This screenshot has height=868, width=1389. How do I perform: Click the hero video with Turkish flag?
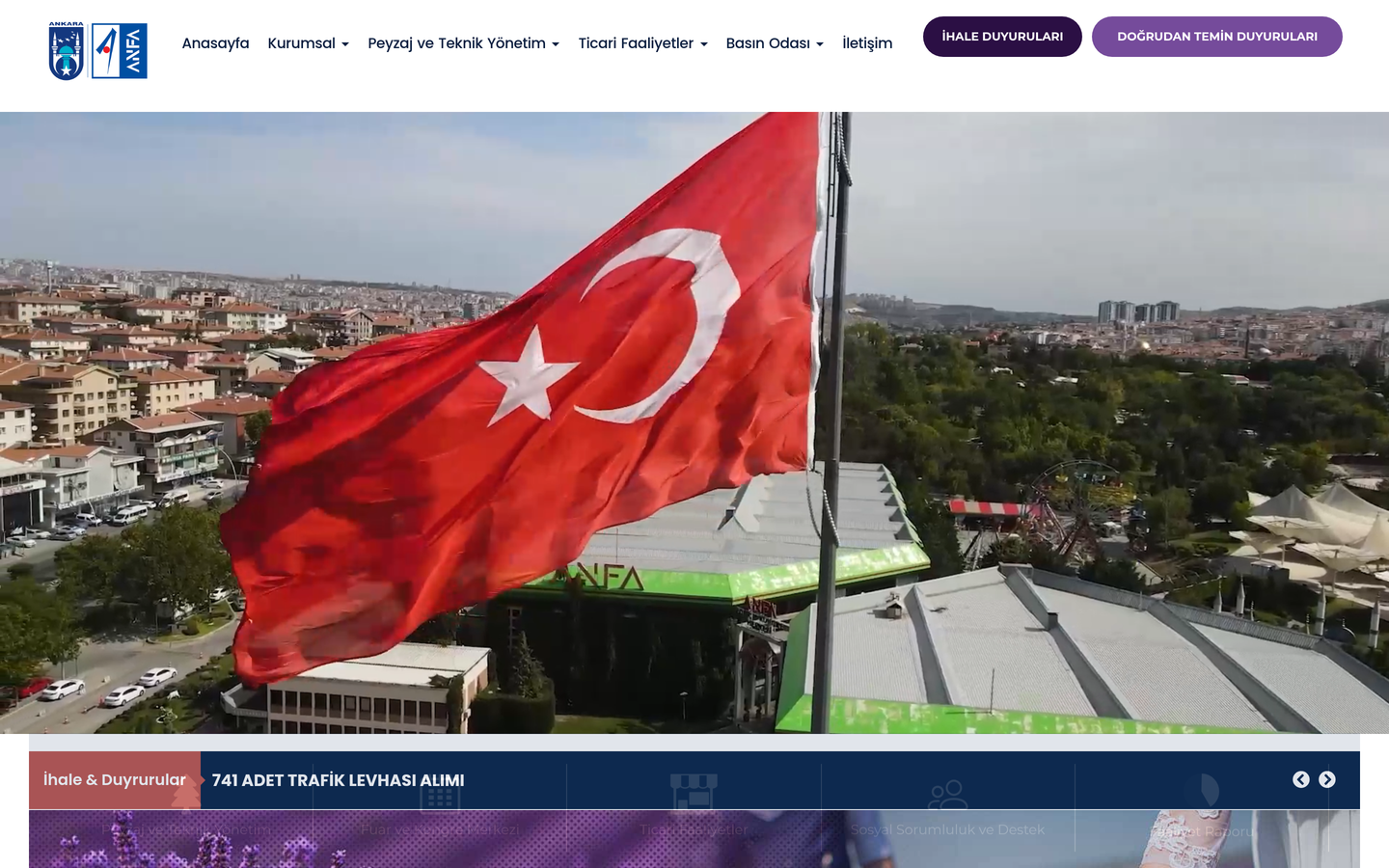[x=694, y=422]
